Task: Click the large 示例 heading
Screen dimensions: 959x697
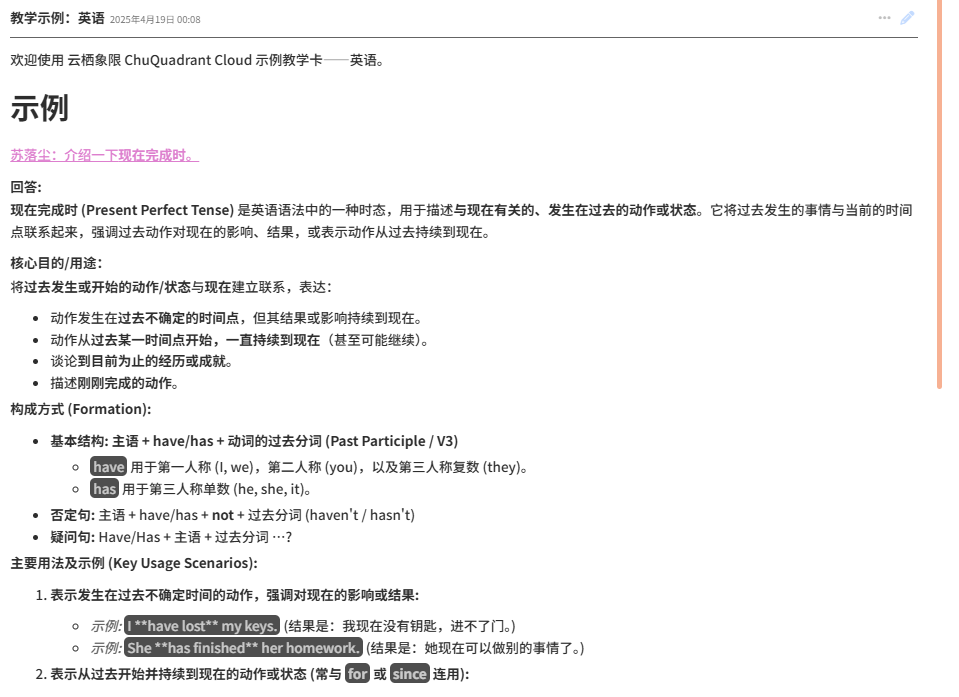Action: [x=39, y=108]
